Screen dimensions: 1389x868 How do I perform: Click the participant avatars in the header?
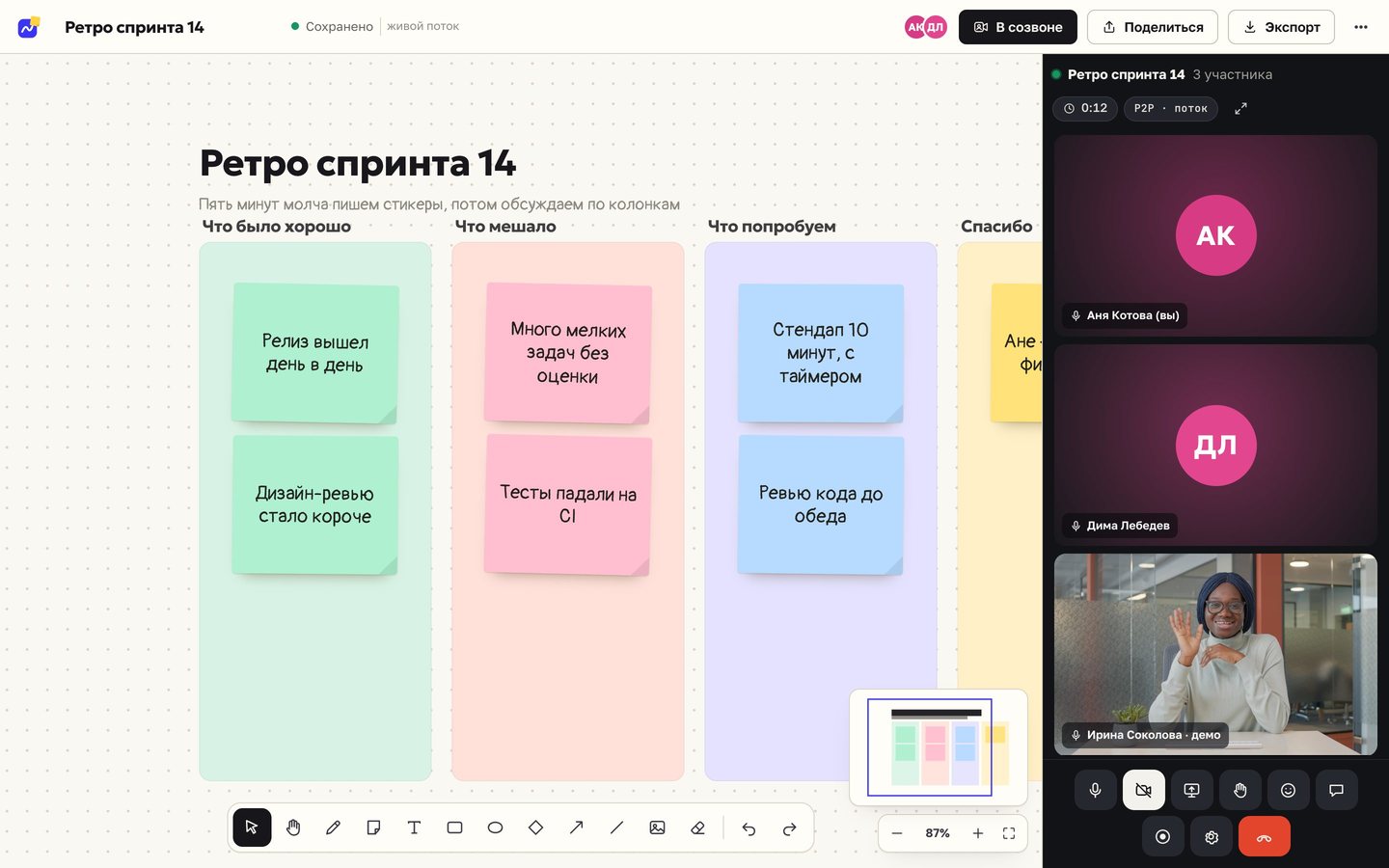pyautogui.click(x=926, y=27)
